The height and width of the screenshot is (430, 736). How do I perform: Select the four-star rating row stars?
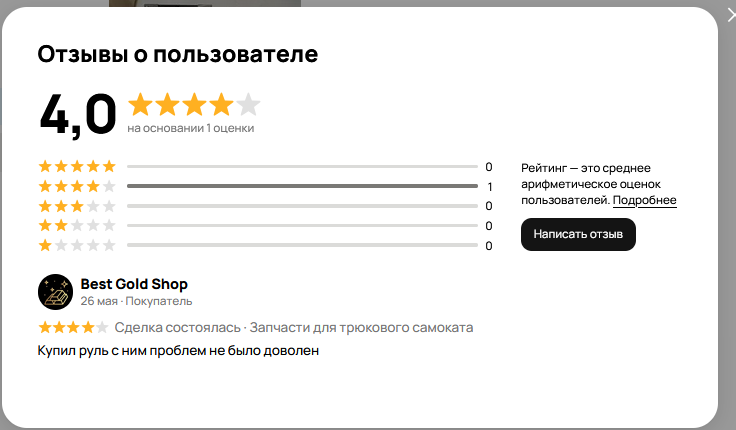(x=77, y=186)
